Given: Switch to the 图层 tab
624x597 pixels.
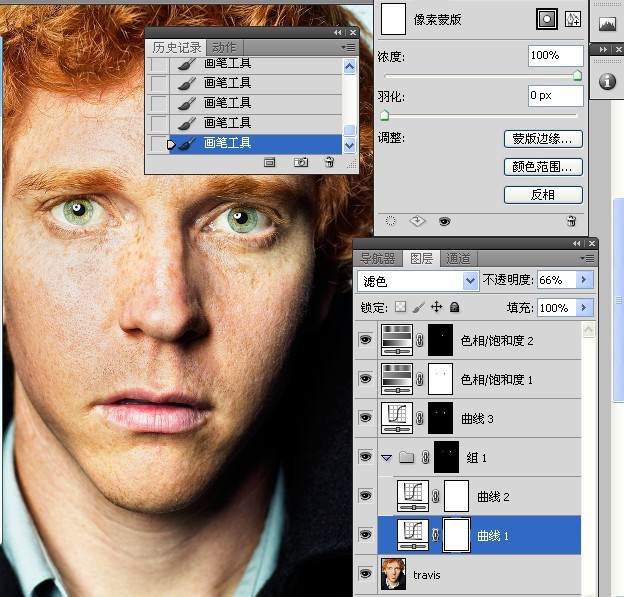Looking at the screenshot, I should click(421, 259).
